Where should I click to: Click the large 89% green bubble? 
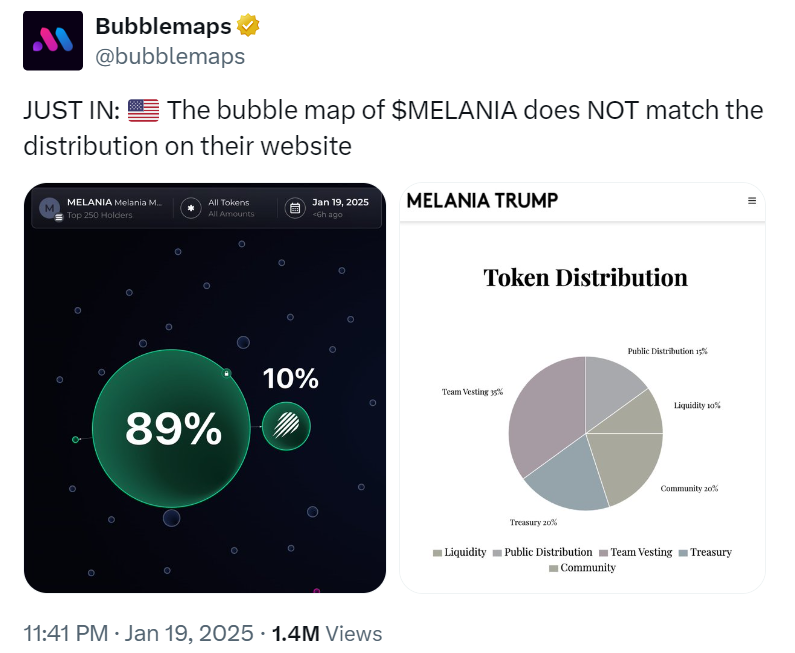tap(172, 428)
